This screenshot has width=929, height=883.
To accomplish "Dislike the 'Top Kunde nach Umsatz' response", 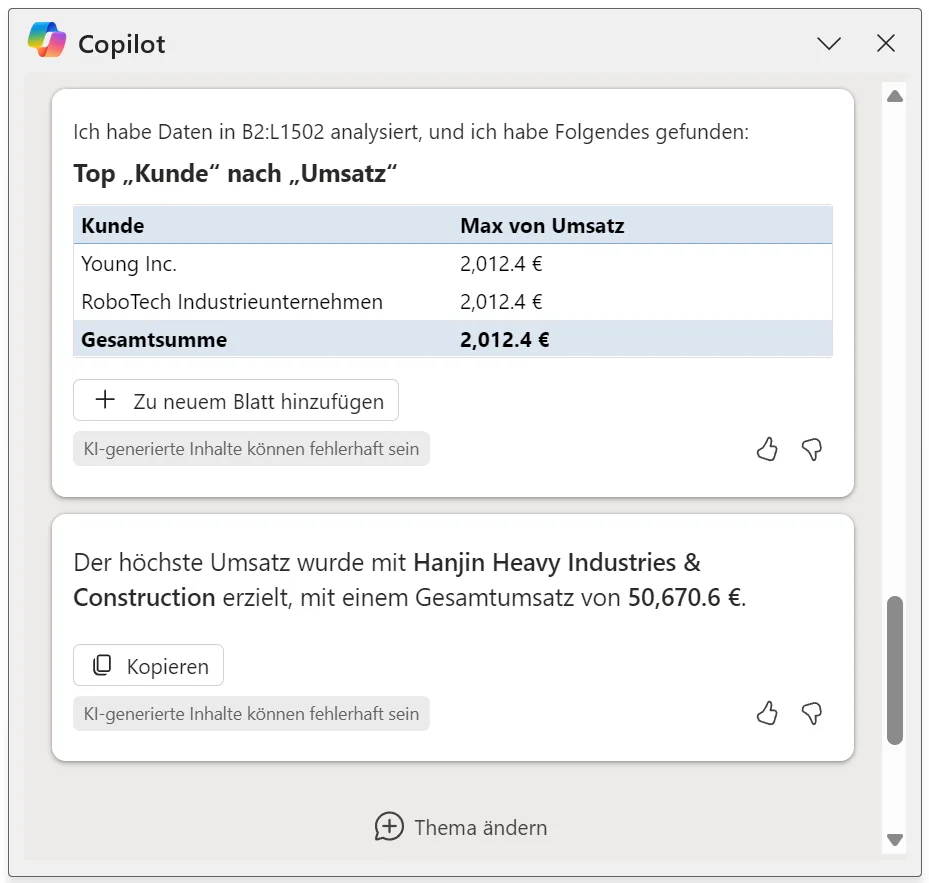I will point(812,449).
